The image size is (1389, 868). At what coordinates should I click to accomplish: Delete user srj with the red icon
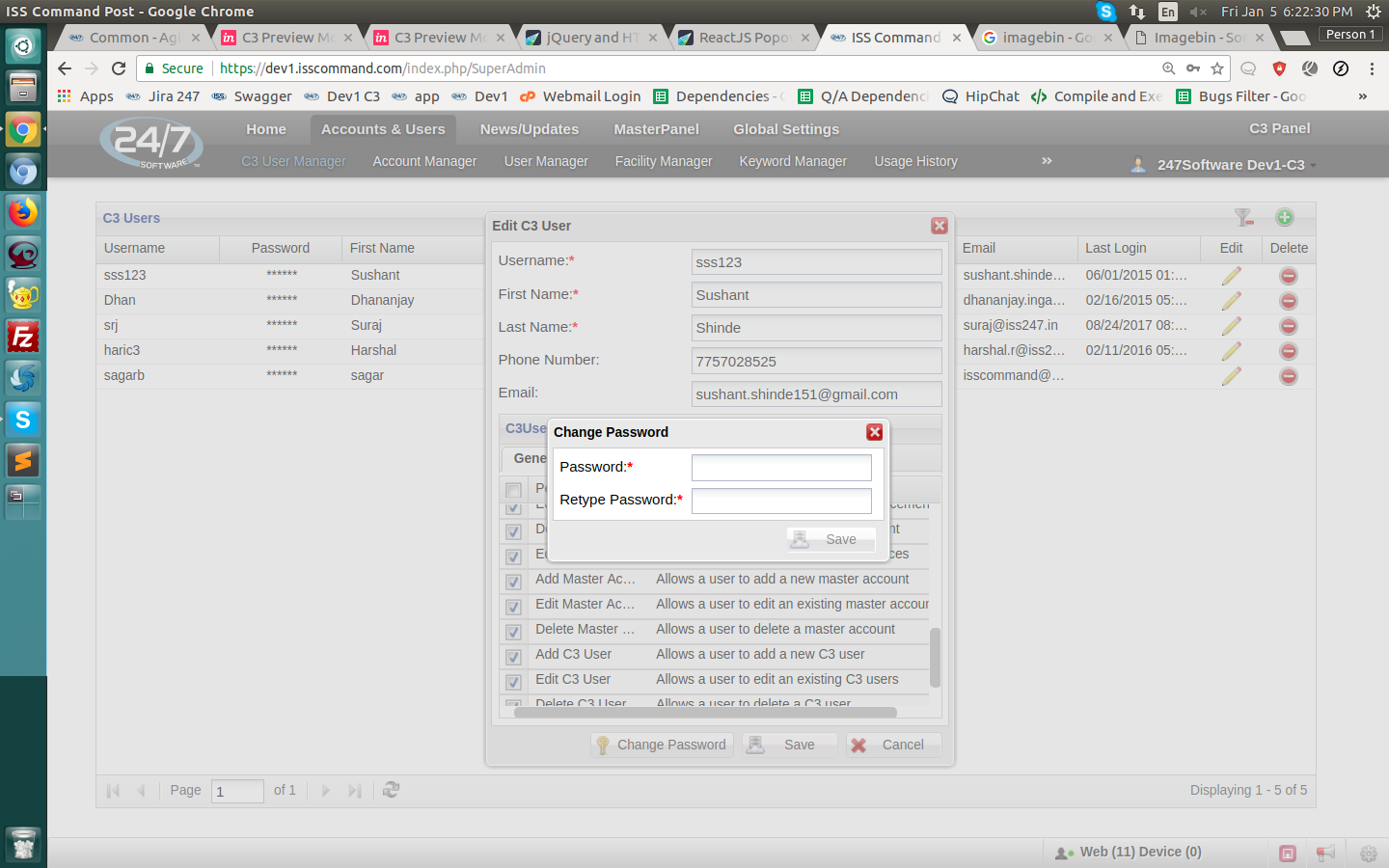tap(1288, 326)
